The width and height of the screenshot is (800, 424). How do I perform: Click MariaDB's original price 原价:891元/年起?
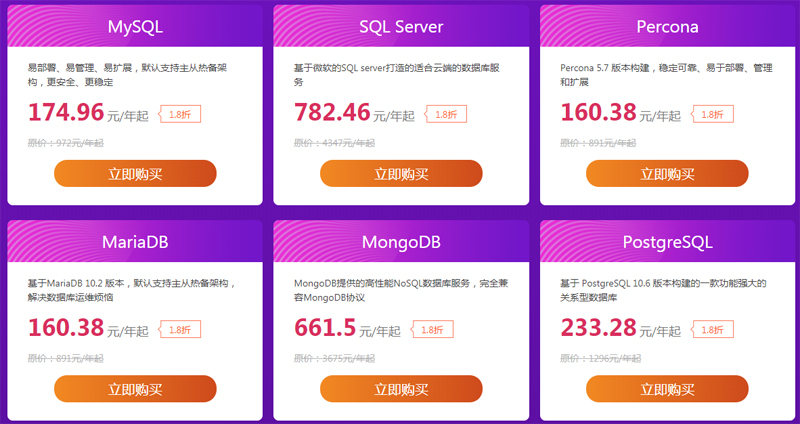(66, 359)
